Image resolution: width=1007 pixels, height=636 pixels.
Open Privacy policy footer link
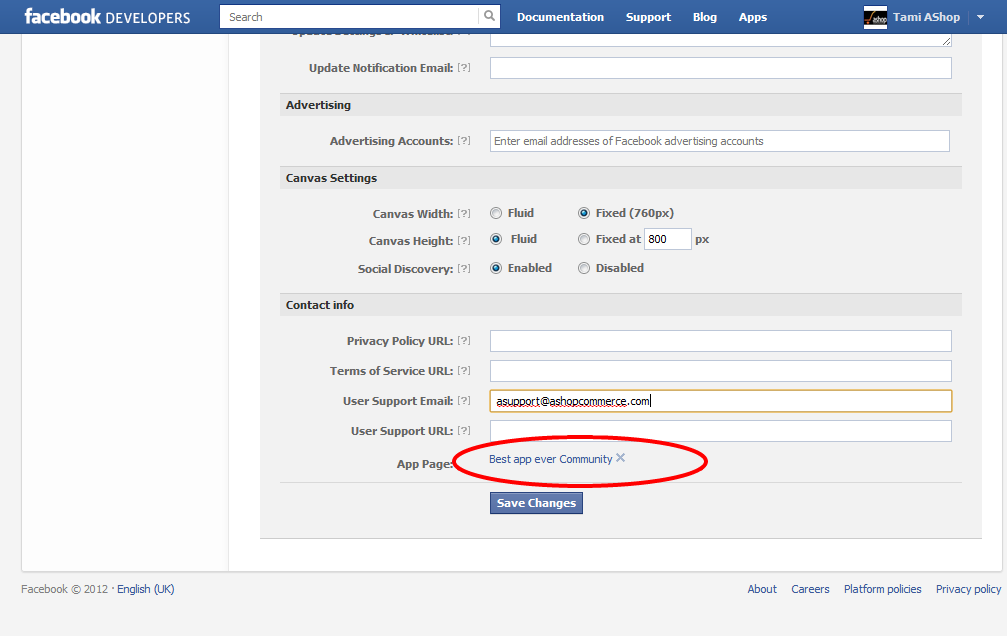(968, 589)
